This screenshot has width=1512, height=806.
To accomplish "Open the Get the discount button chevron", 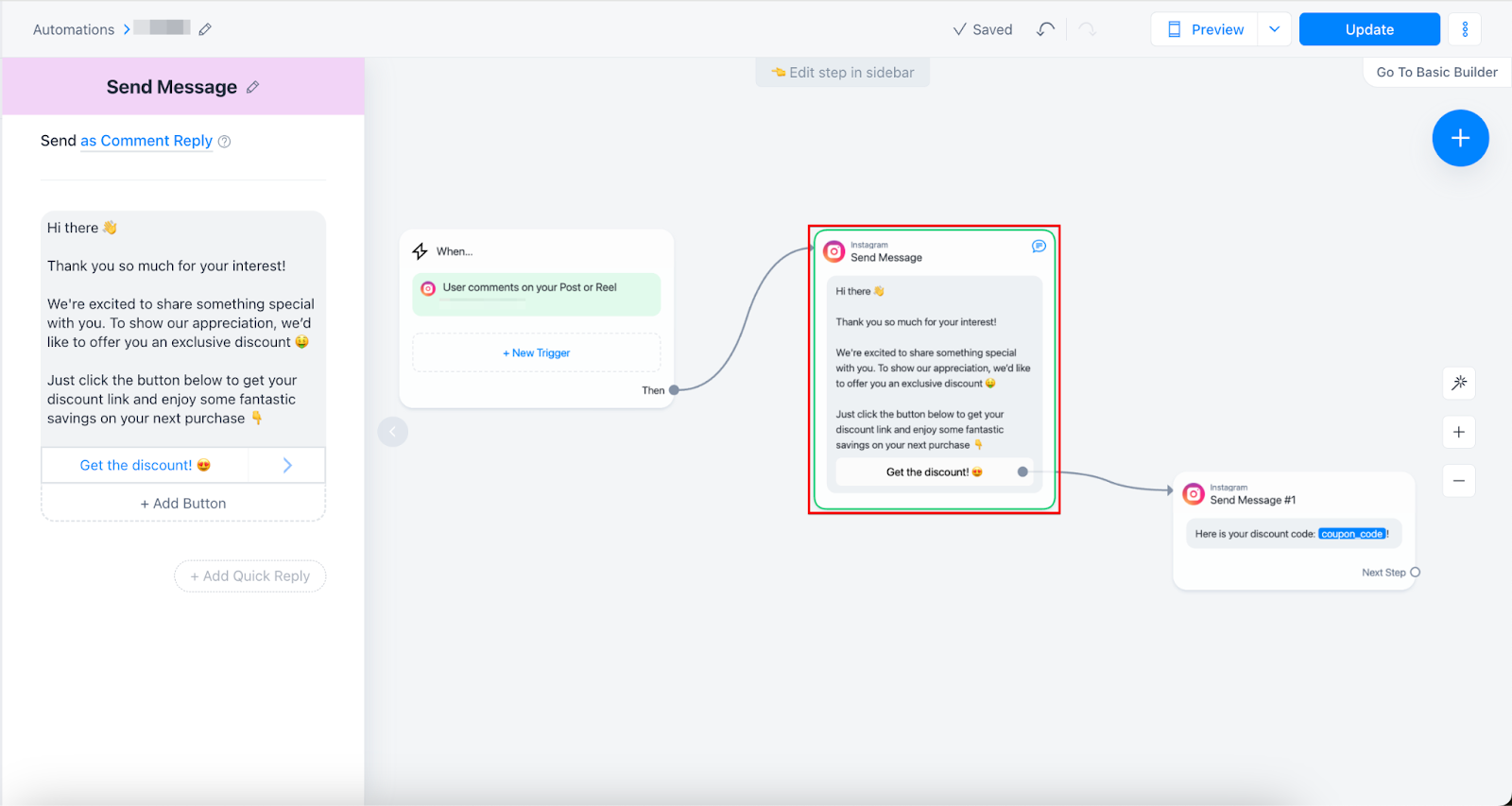I will tap(287, 465).
